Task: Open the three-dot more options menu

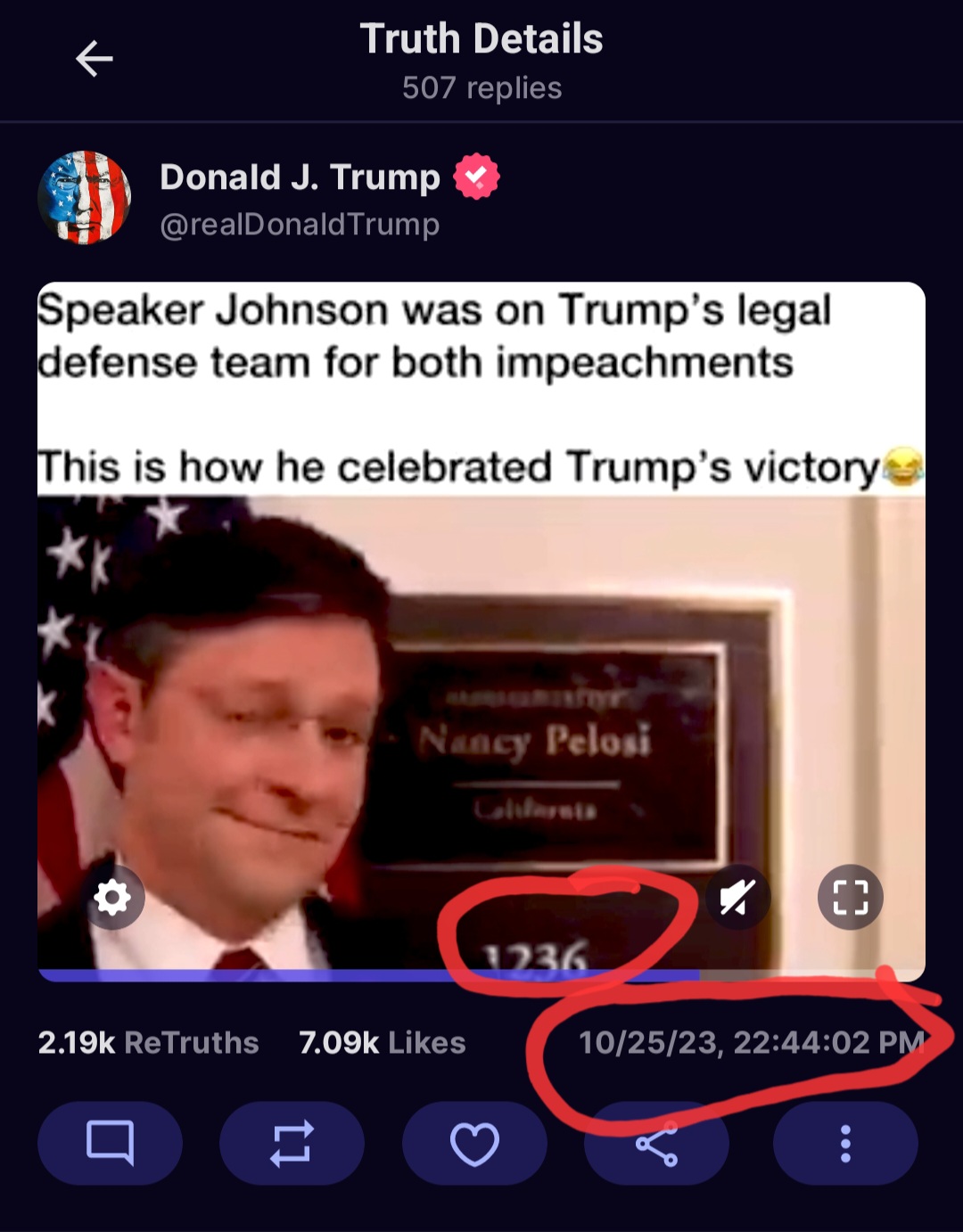Action: tap(845, 1143)
